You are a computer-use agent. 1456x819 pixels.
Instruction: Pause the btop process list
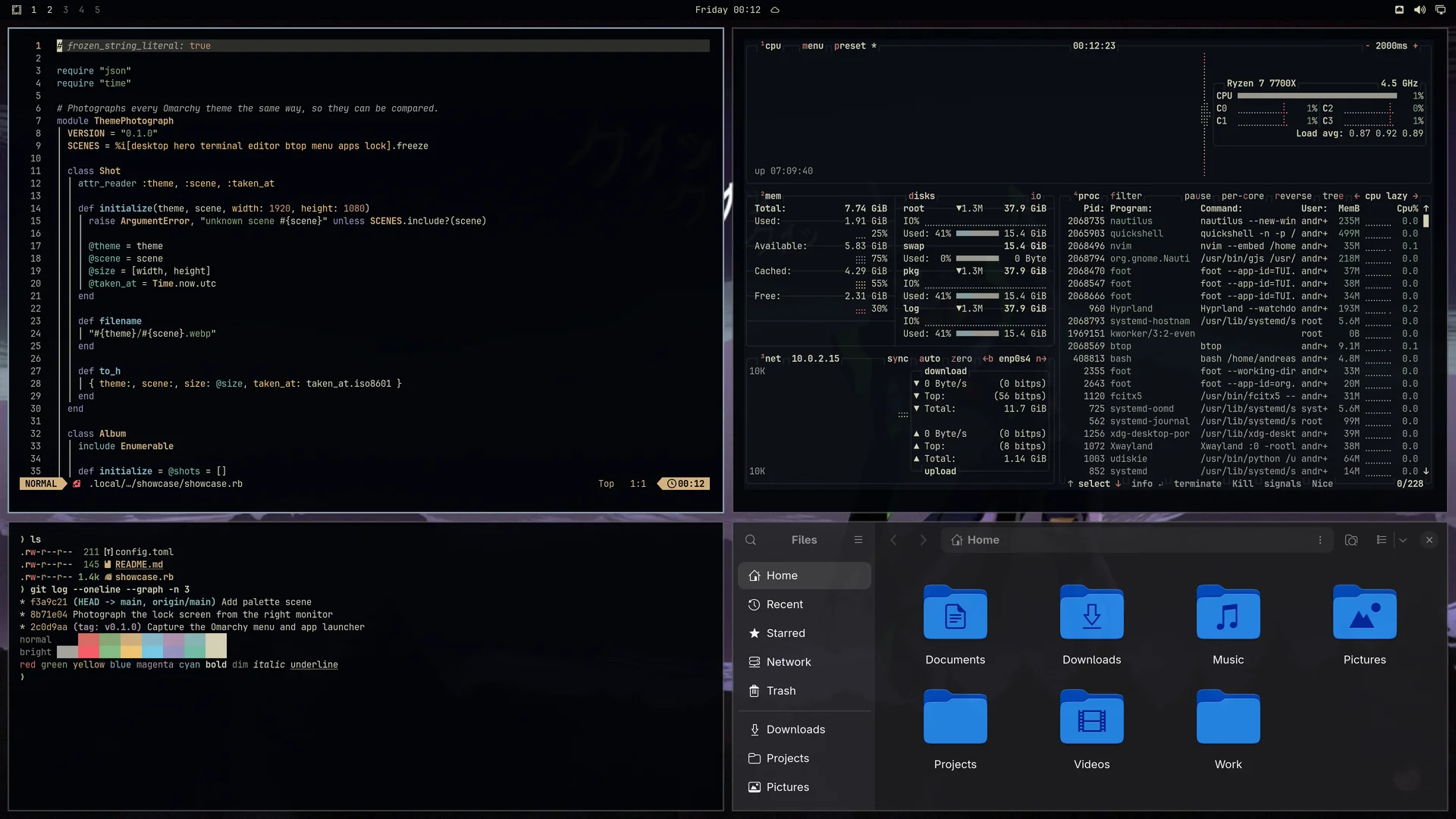tap(1197, 196)
